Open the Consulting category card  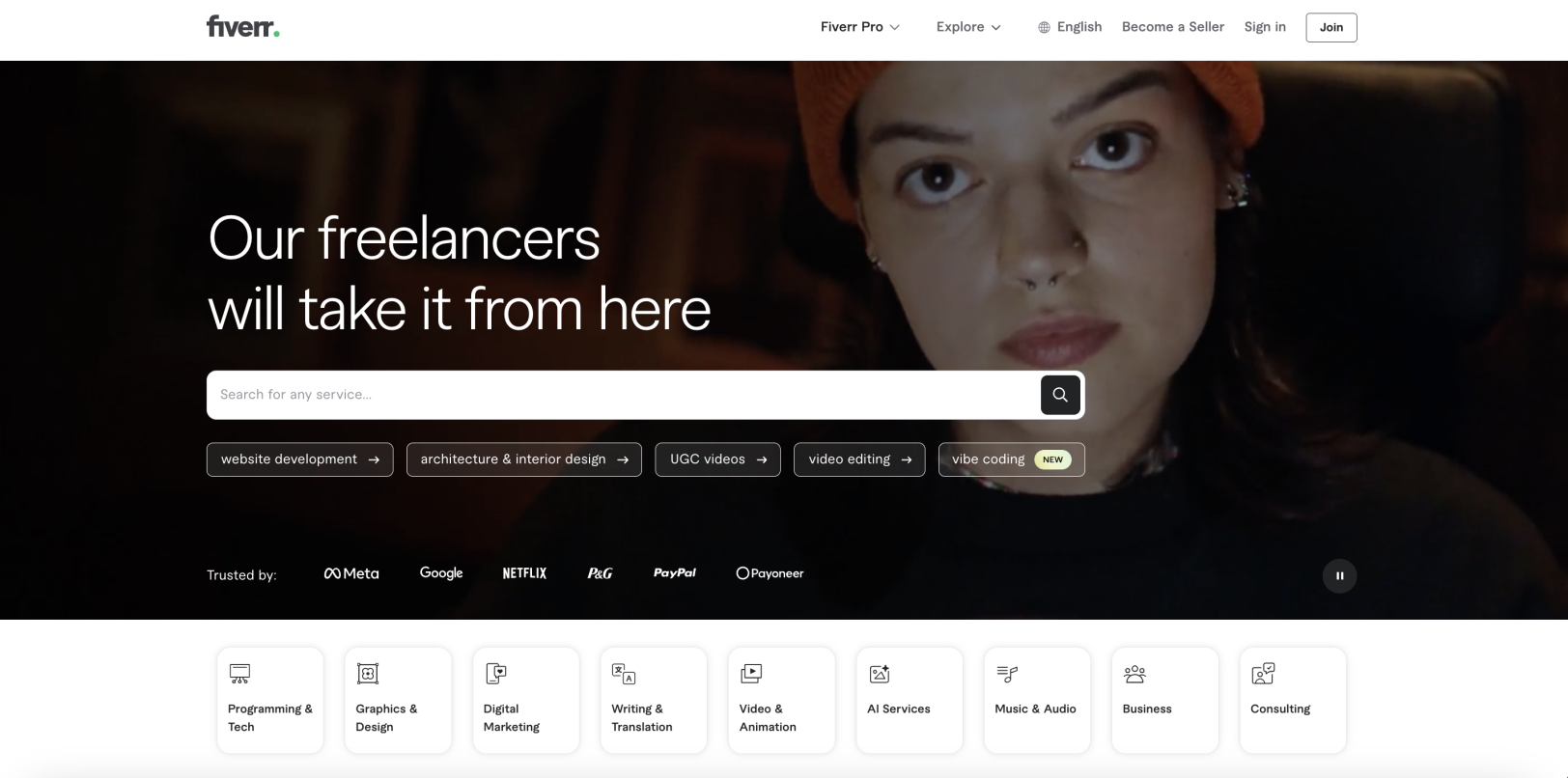tap(1292, 700)
